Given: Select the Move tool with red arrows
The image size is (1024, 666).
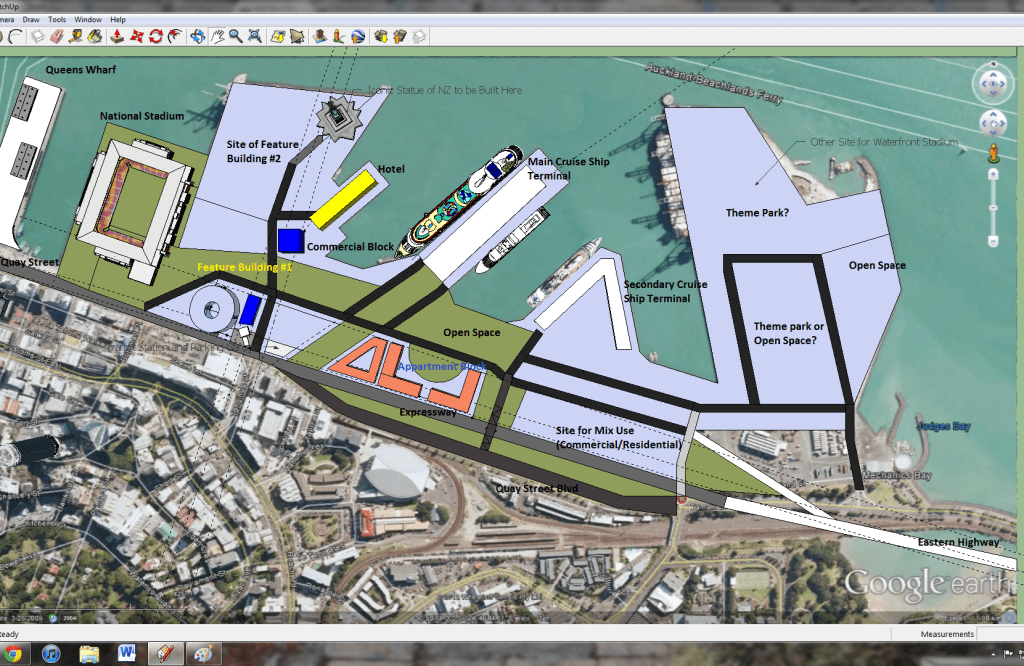Looking at the screenshot, I should (137, 37).
